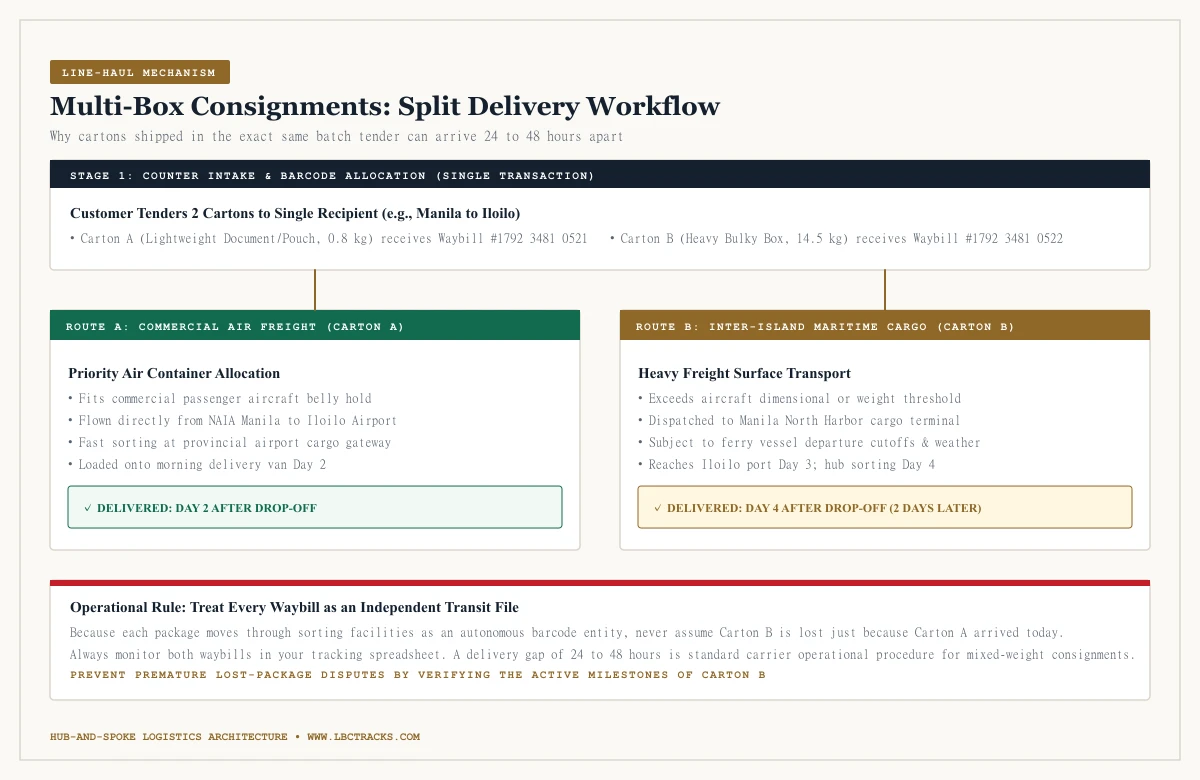Screen dimensions: 1200x780
Task: Select 'Fits commercial passenger aircraft belly hold'
Action: click(220, 398)
